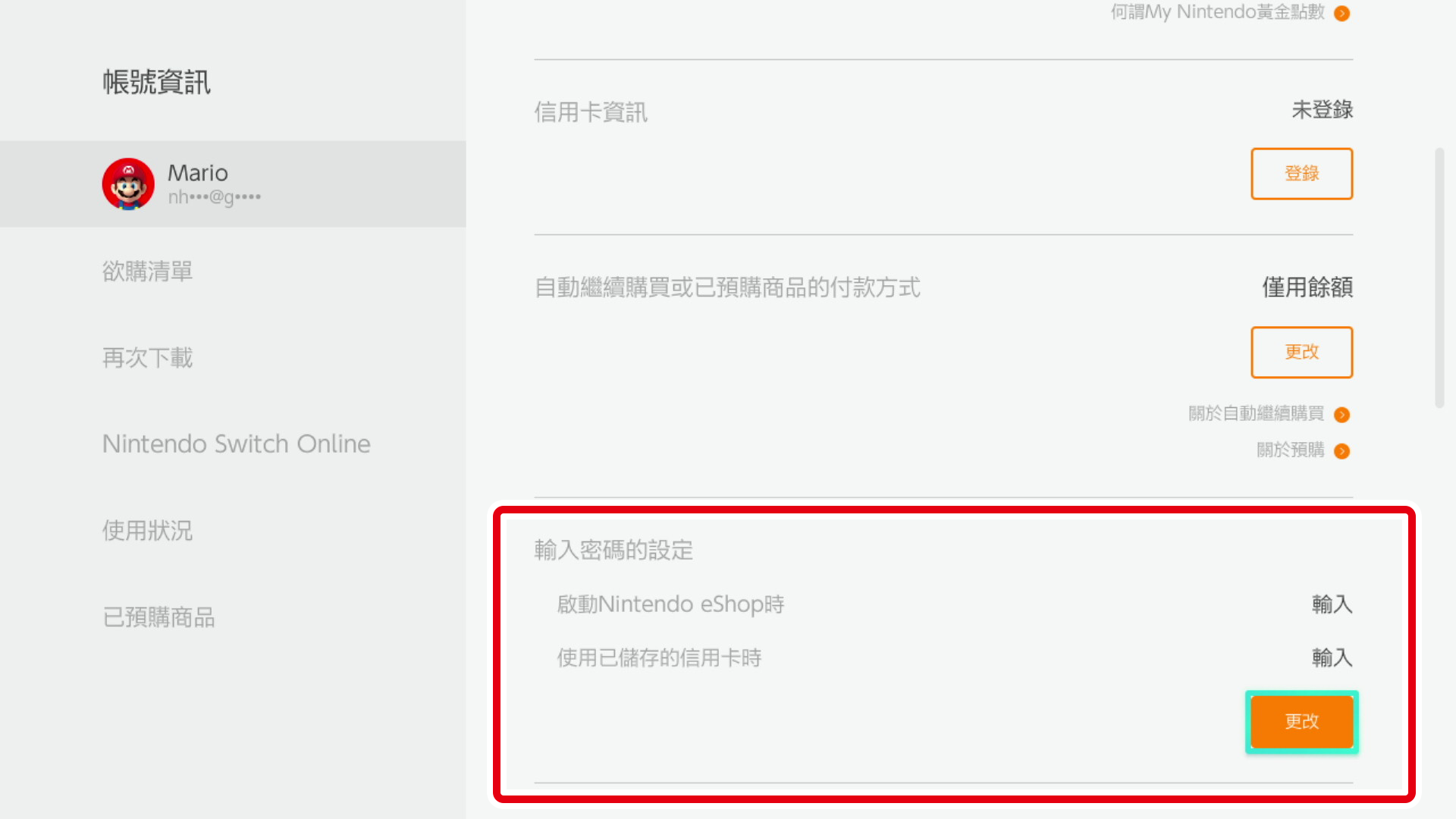
Task: Open the 關於自動繼續購買 link text
Action: [1256, 413]
